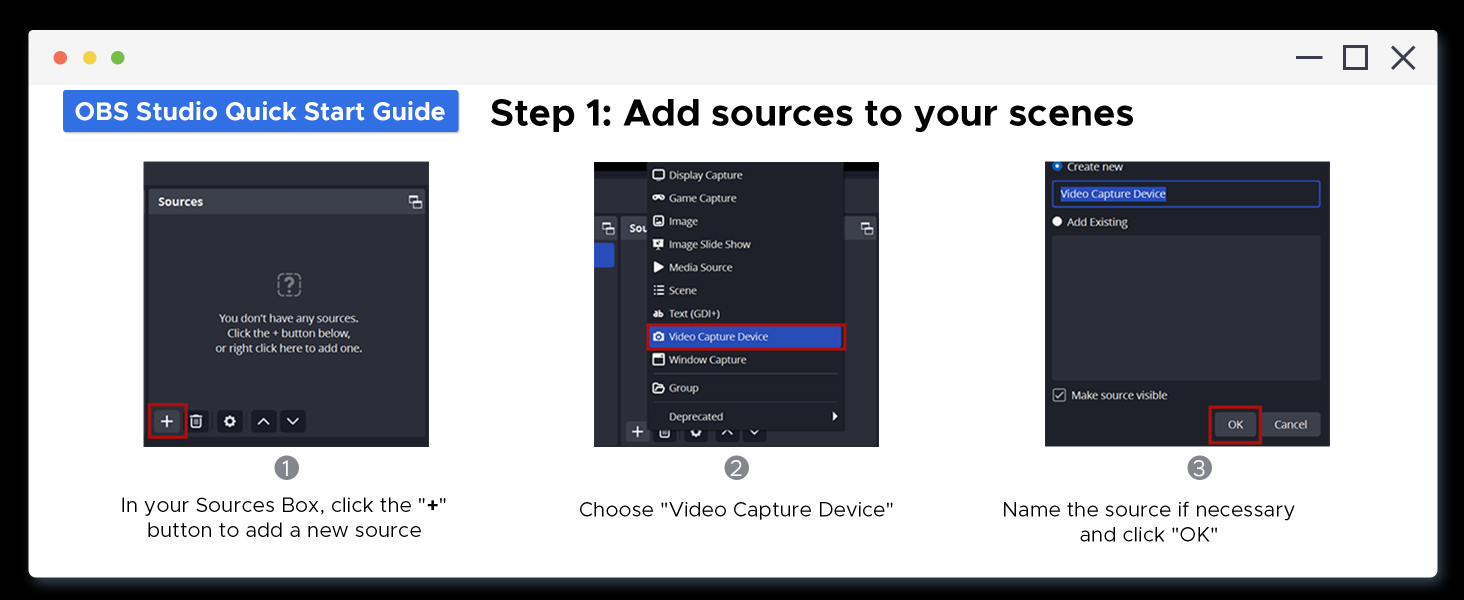This screenshot has height=600, width=1464.
Task: Choose Image from the add-source menu
Action: [746, 221]
